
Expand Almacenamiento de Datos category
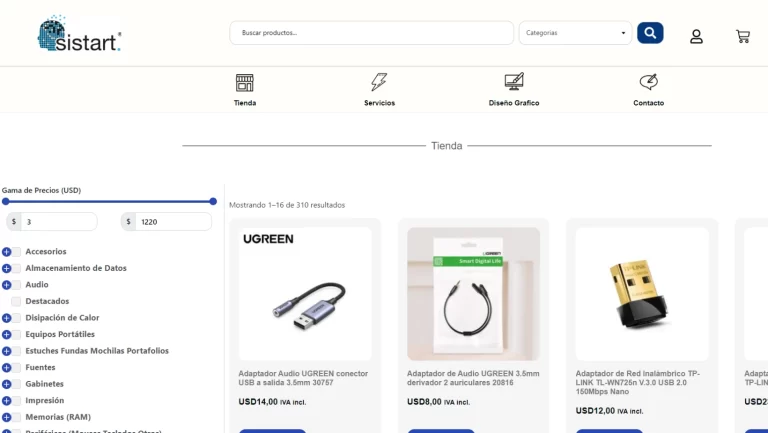click(6, 268)
